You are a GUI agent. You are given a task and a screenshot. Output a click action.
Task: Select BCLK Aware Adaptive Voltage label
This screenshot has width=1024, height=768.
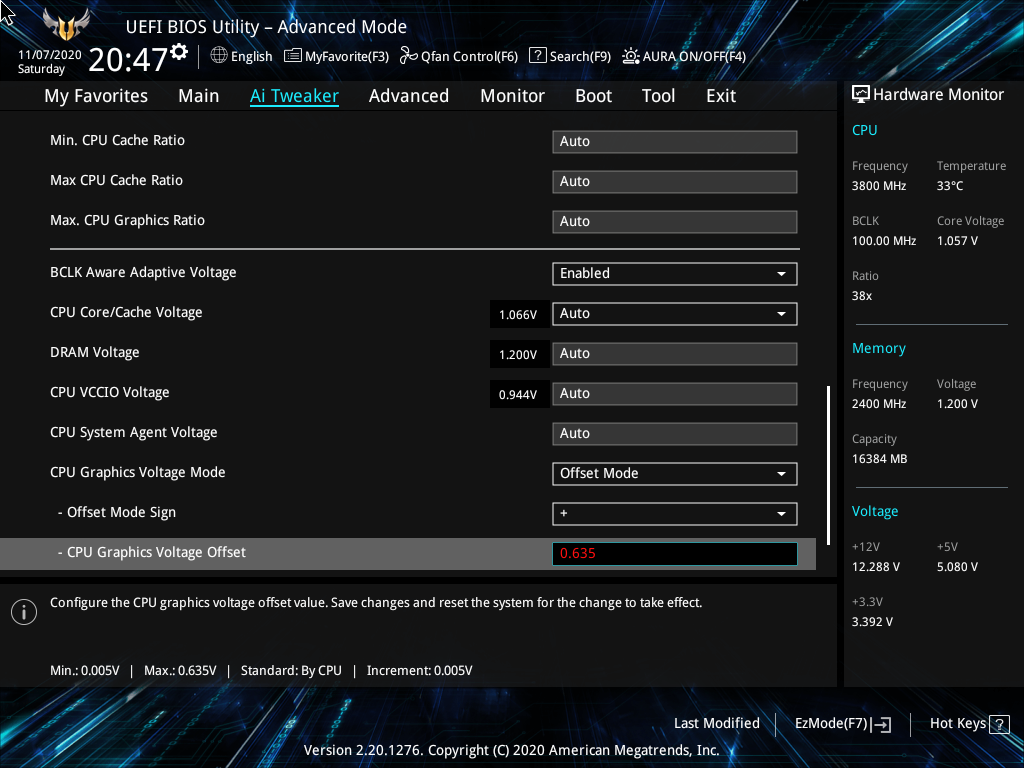tap(143, 272)
